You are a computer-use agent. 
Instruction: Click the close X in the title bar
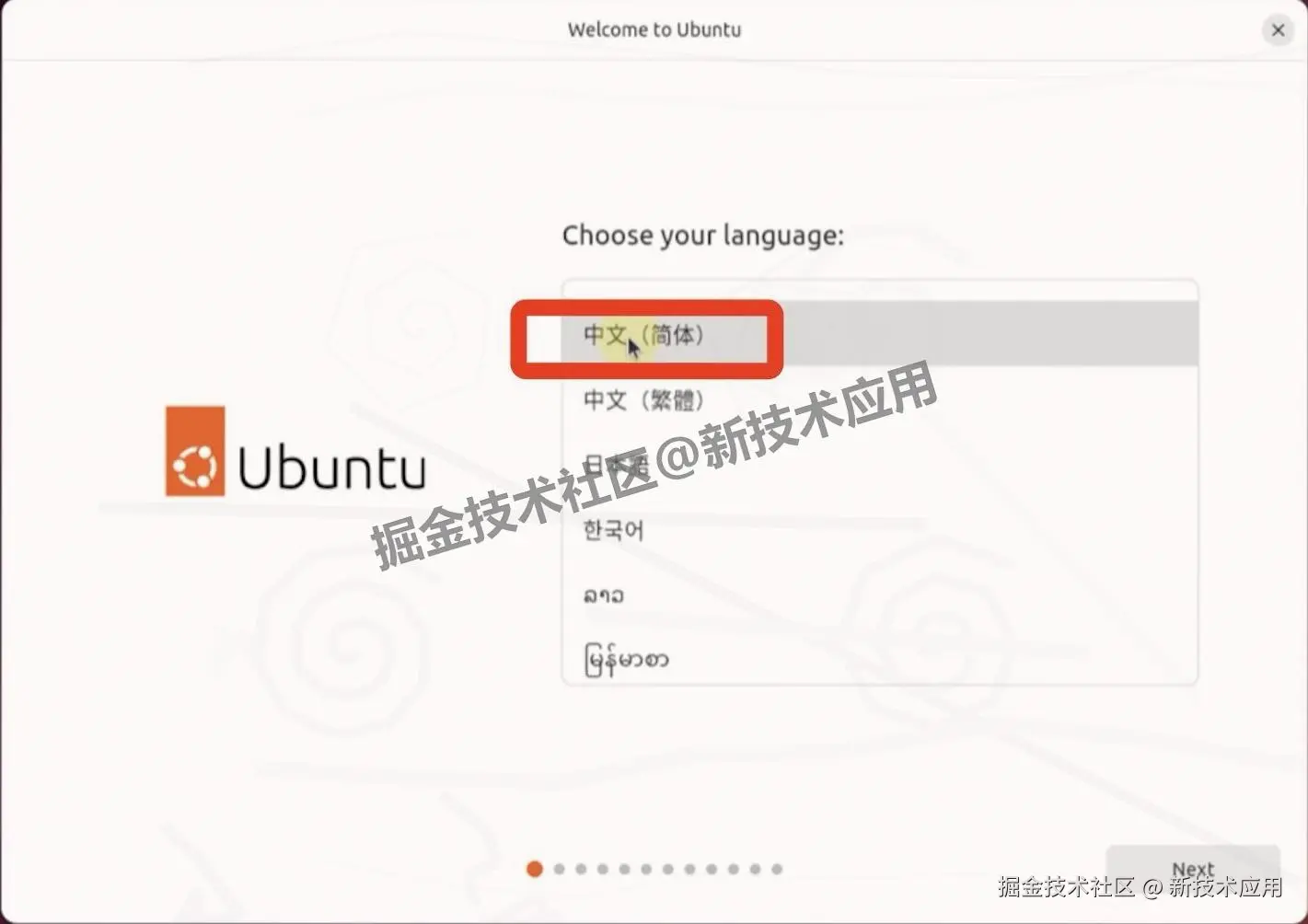1278,29
